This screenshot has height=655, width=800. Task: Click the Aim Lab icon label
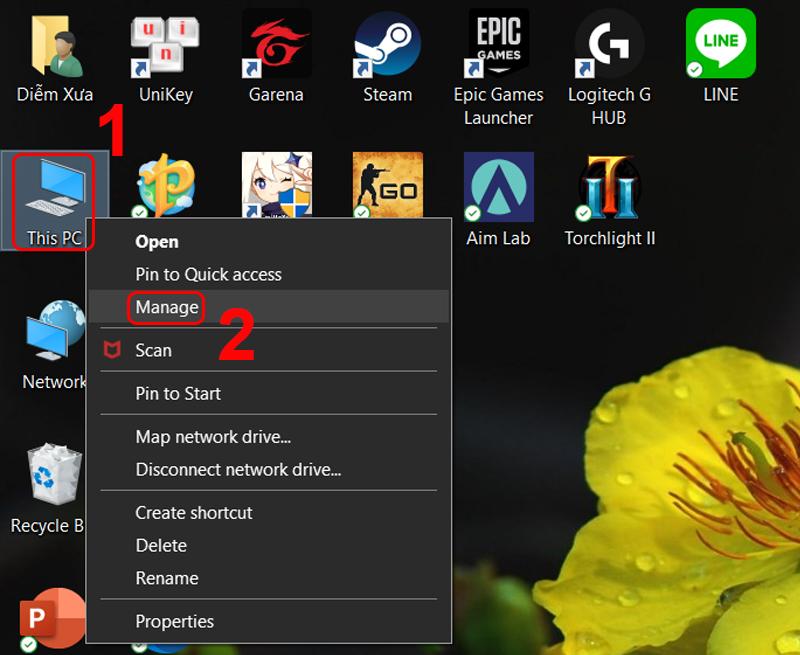[498, 238]
